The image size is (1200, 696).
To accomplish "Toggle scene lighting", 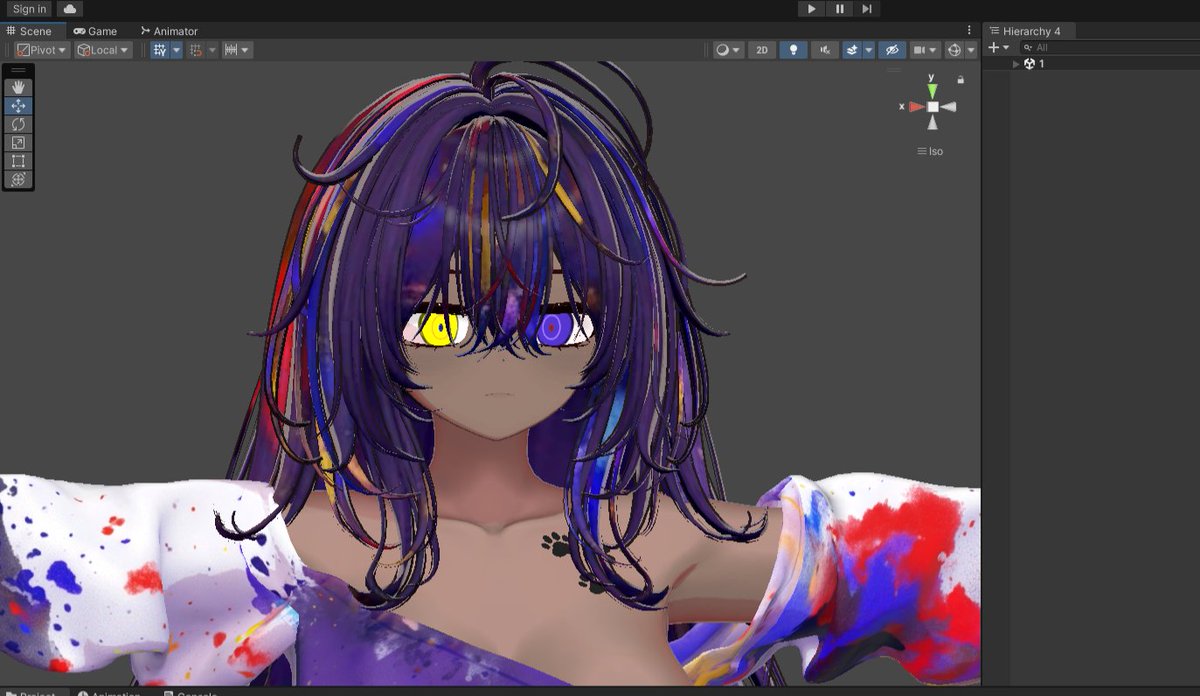I will tap(793, 50).
